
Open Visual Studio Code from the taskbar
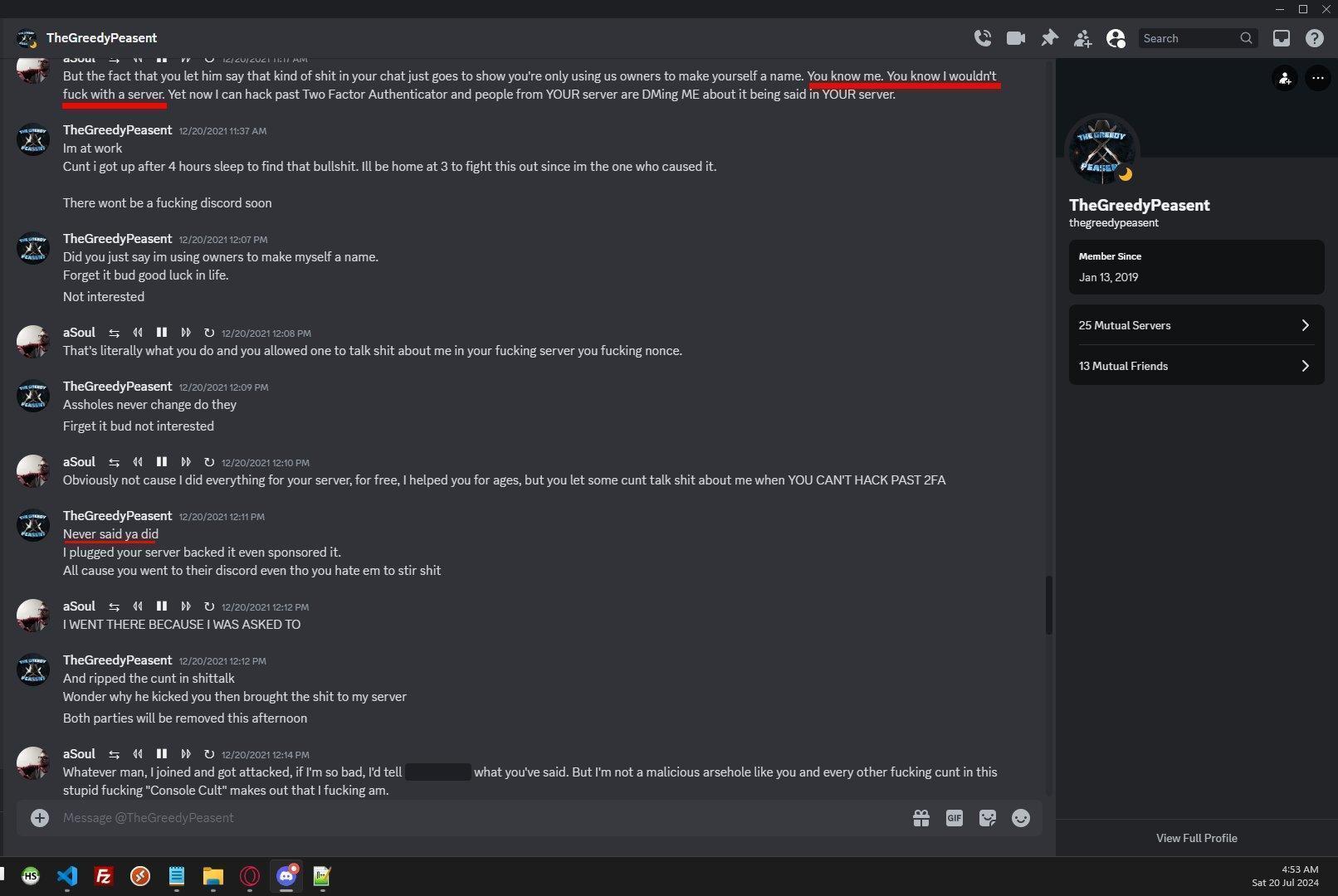click(x=67, y=876)
